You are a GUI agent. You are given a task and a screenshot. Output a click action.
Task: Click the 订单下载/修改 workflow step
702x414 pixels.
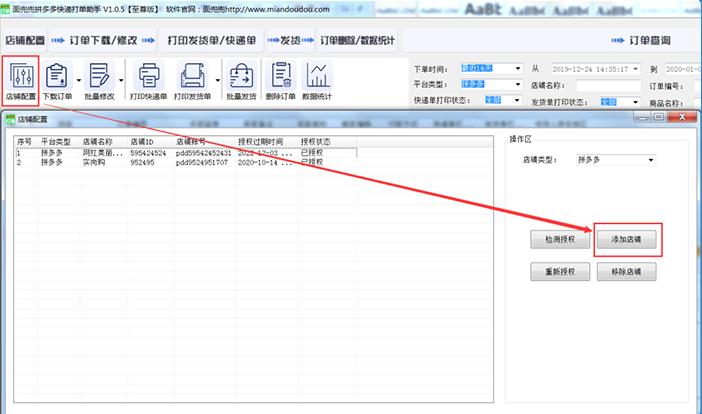pyautogui.click(x=103, y=40)
